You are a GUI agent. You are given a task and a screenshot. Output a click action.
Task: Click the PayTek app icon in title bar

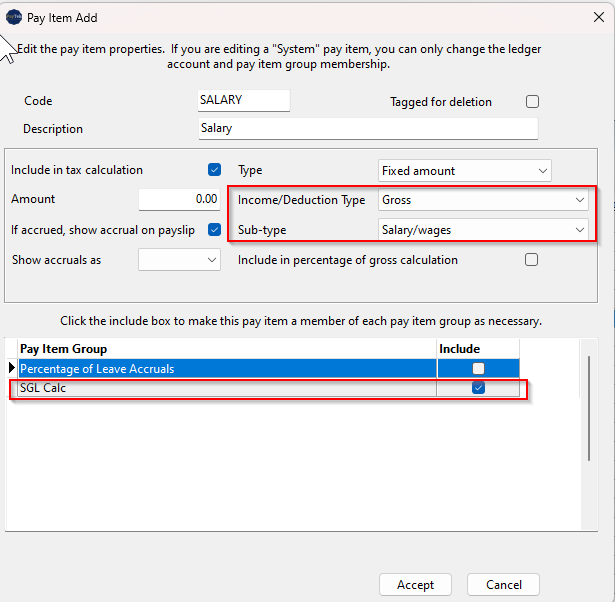click(x=14, y=17)
